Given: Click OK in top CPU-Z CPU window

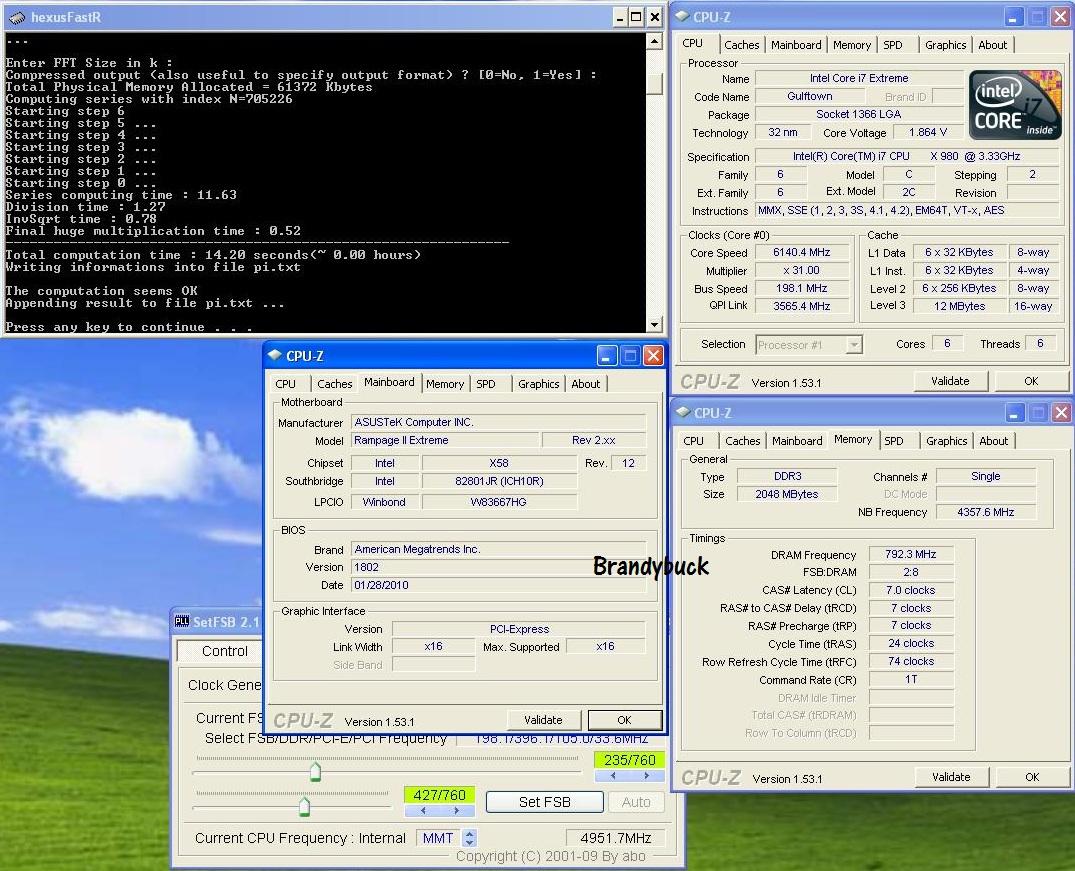Looking at the screenshot, I should (1031, 381).
